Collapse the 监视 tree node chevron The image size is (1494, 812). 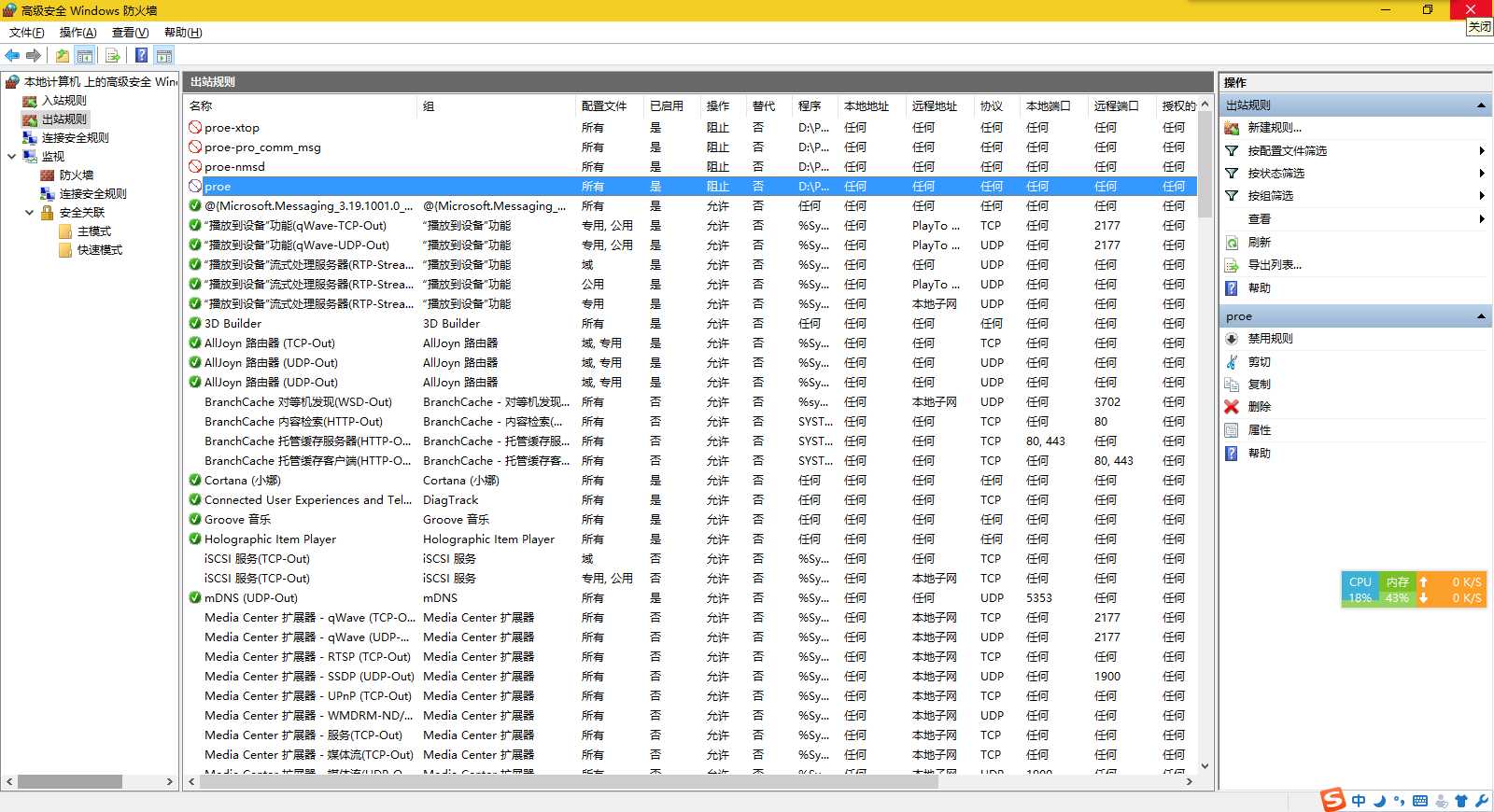[11, 157]
